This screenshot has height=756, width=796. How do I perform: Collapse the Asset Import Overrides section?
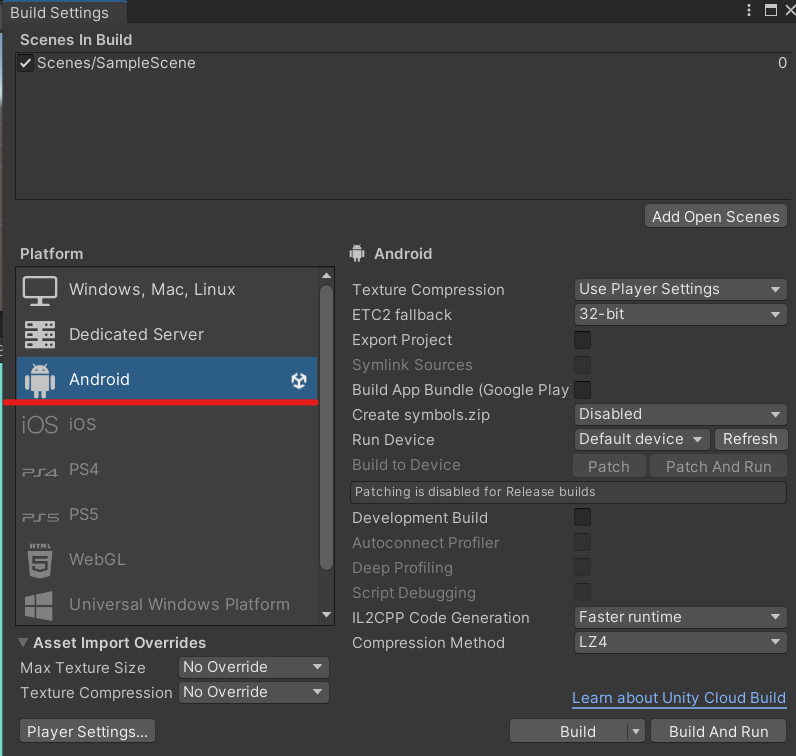(23, 643)
